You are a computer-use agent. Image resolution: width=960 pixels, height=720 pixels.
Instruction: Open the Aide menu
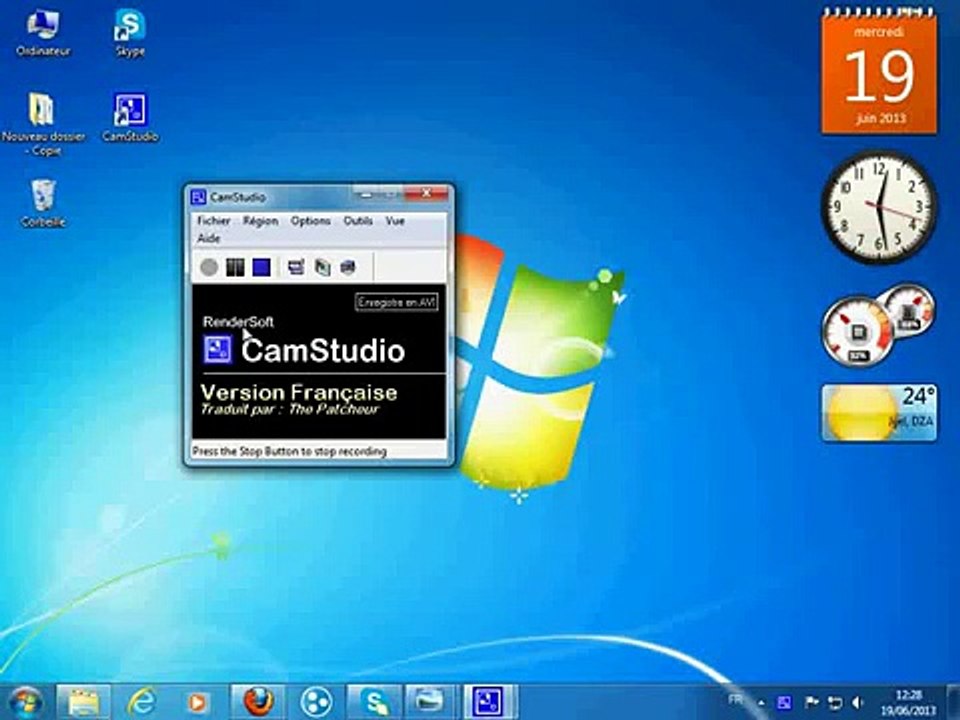[208, 238]
